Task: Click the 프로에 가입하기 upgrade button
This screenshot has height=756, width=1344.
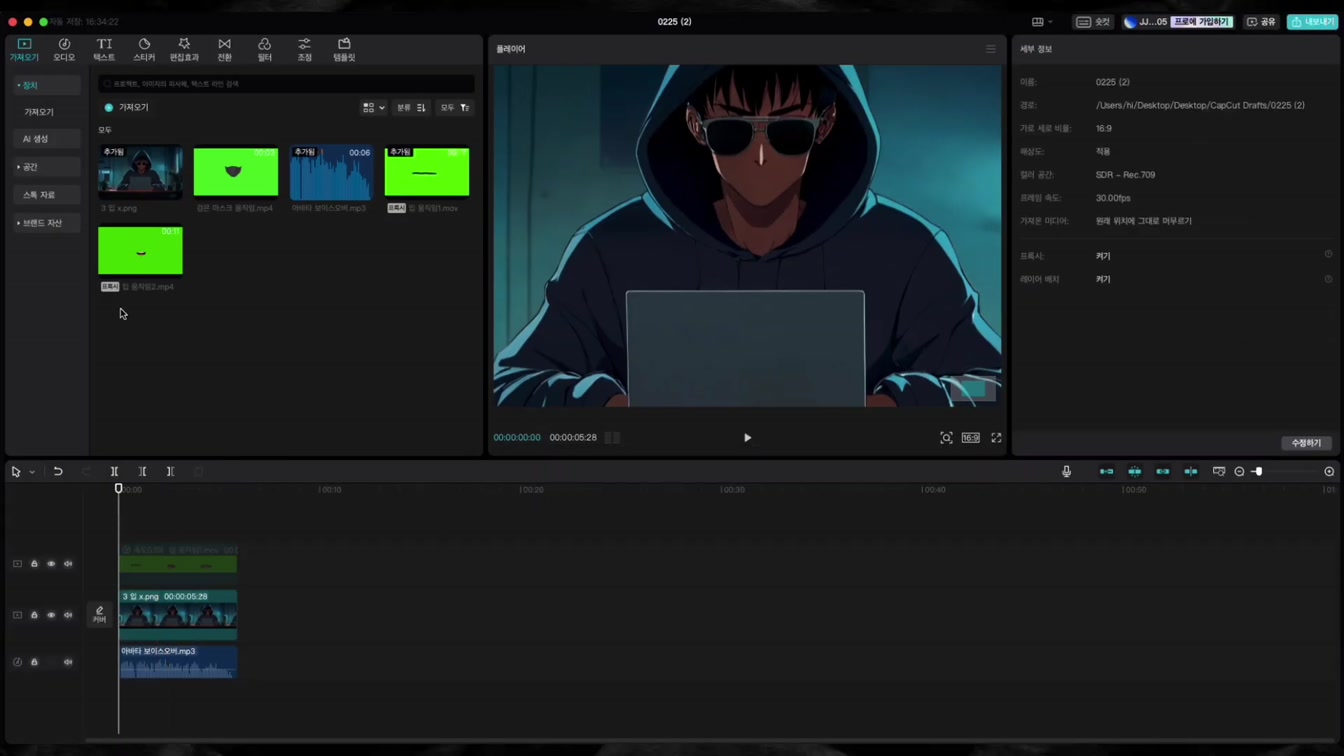Action: pyautogui.click(x=1202, y=22)
